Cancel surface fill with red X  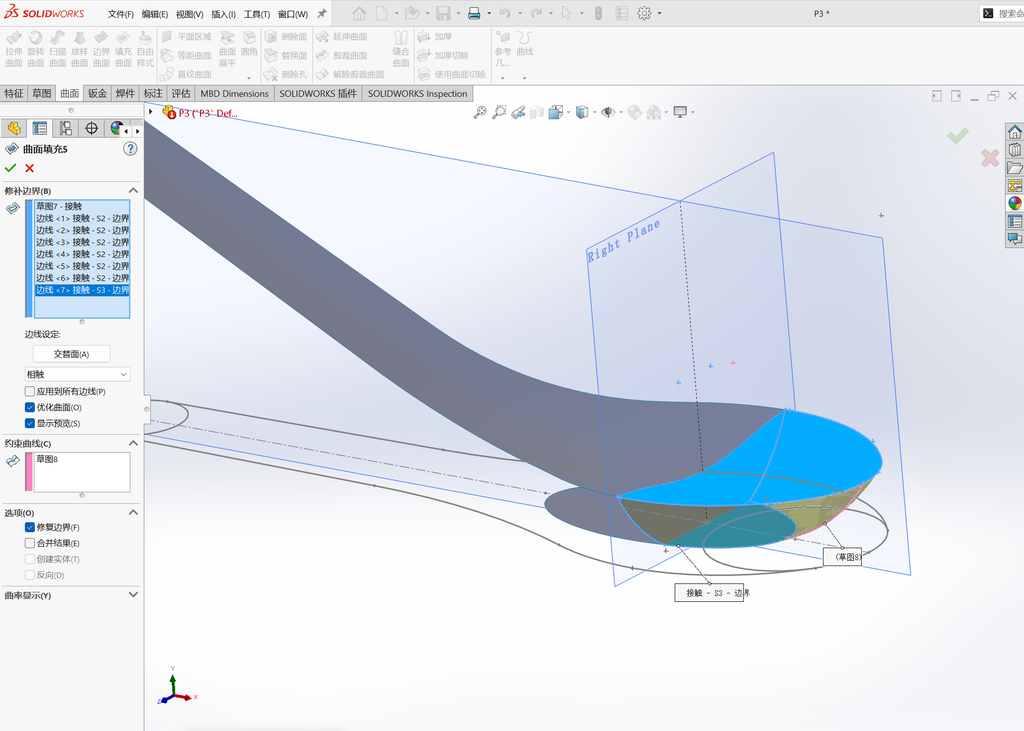point(29,169)
